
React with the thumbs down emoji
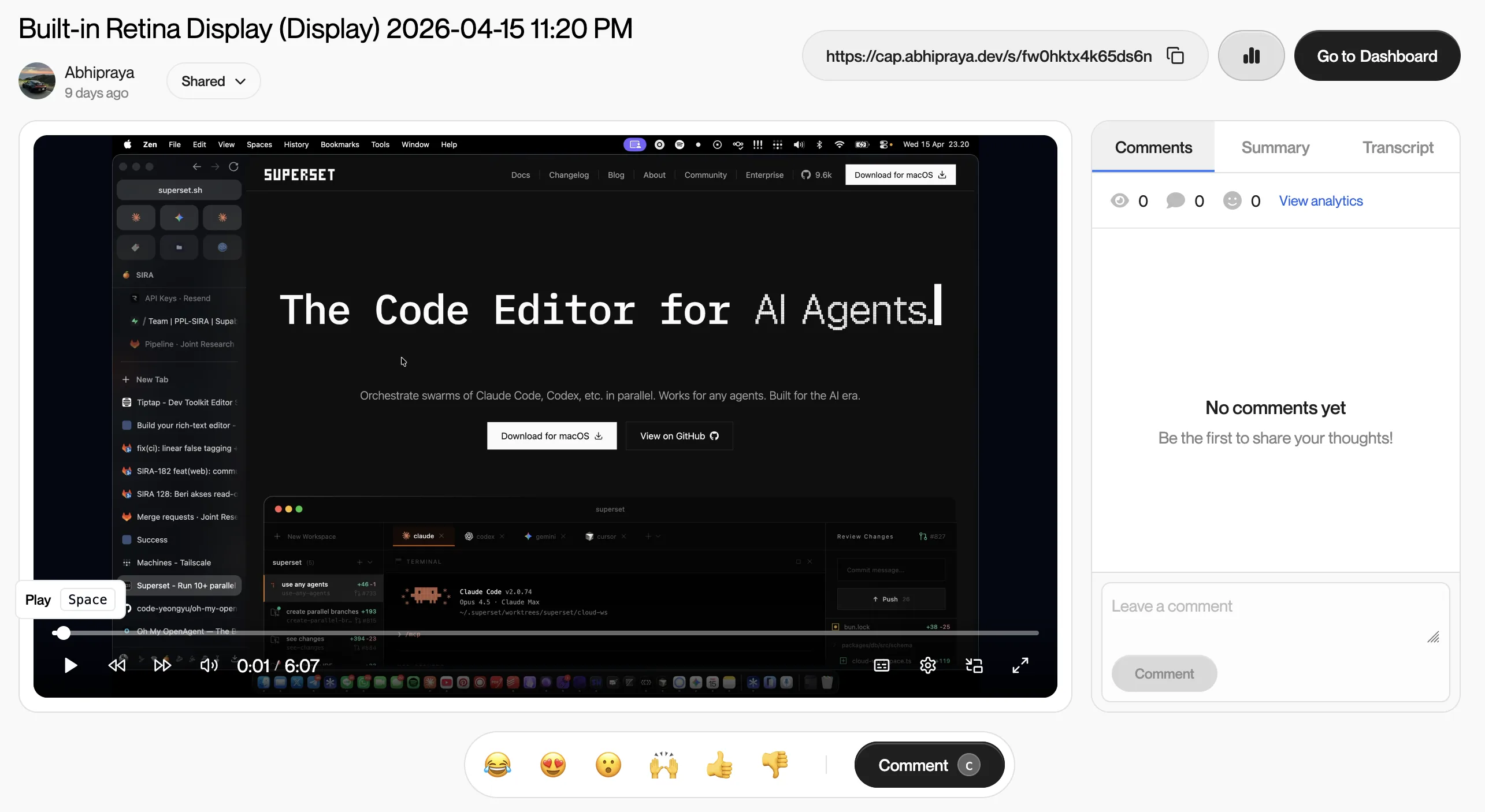pos(775,765)
